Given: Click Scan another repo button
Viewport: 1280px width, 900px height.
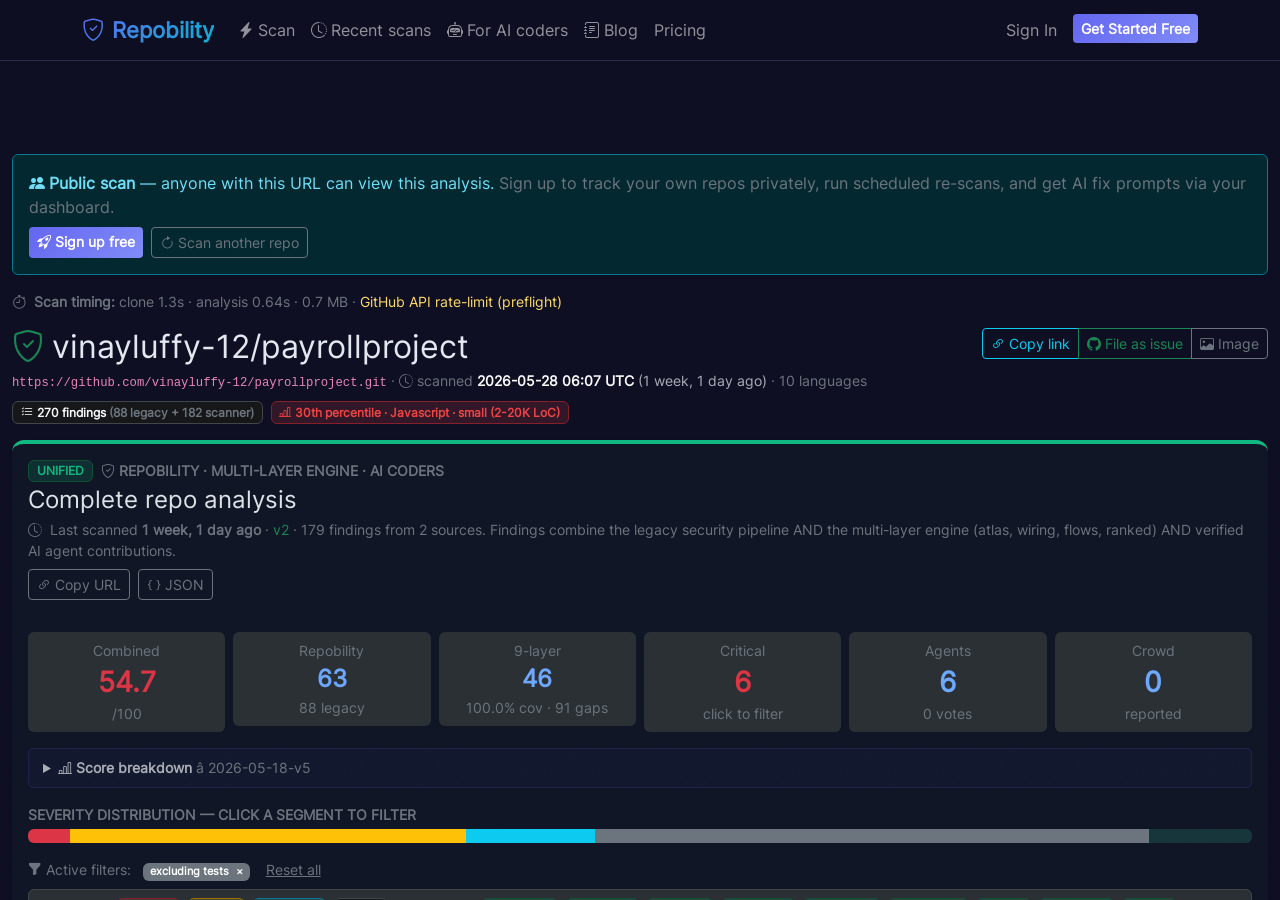Looking at the screenshot, I should pyautogui.click(x=229, y=242).
